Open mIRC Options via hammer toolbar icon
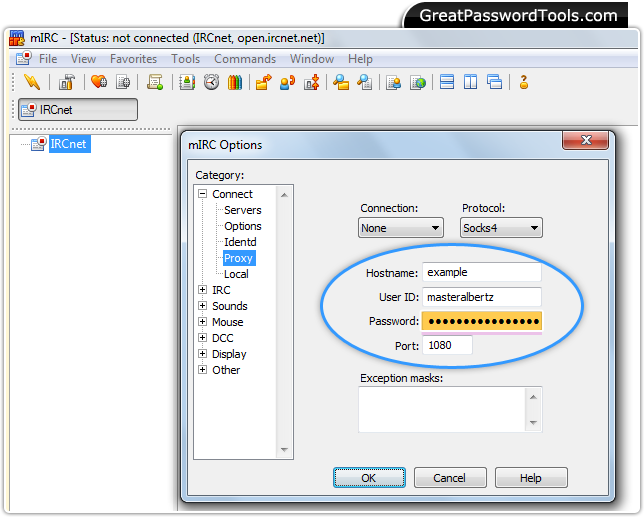This screenshot has width=644, height=517. [x=67, y=82]
